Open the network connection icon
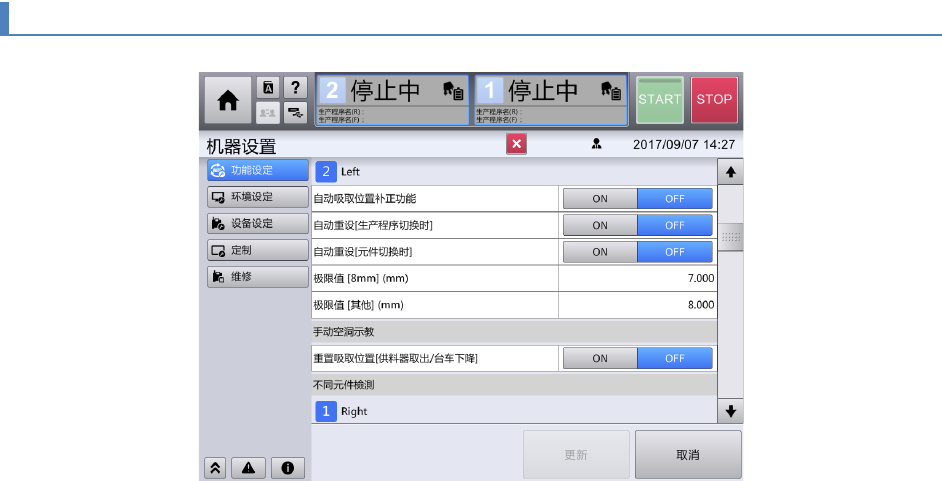The width and height of the screenshot is (942, 481). pos(295,112)
